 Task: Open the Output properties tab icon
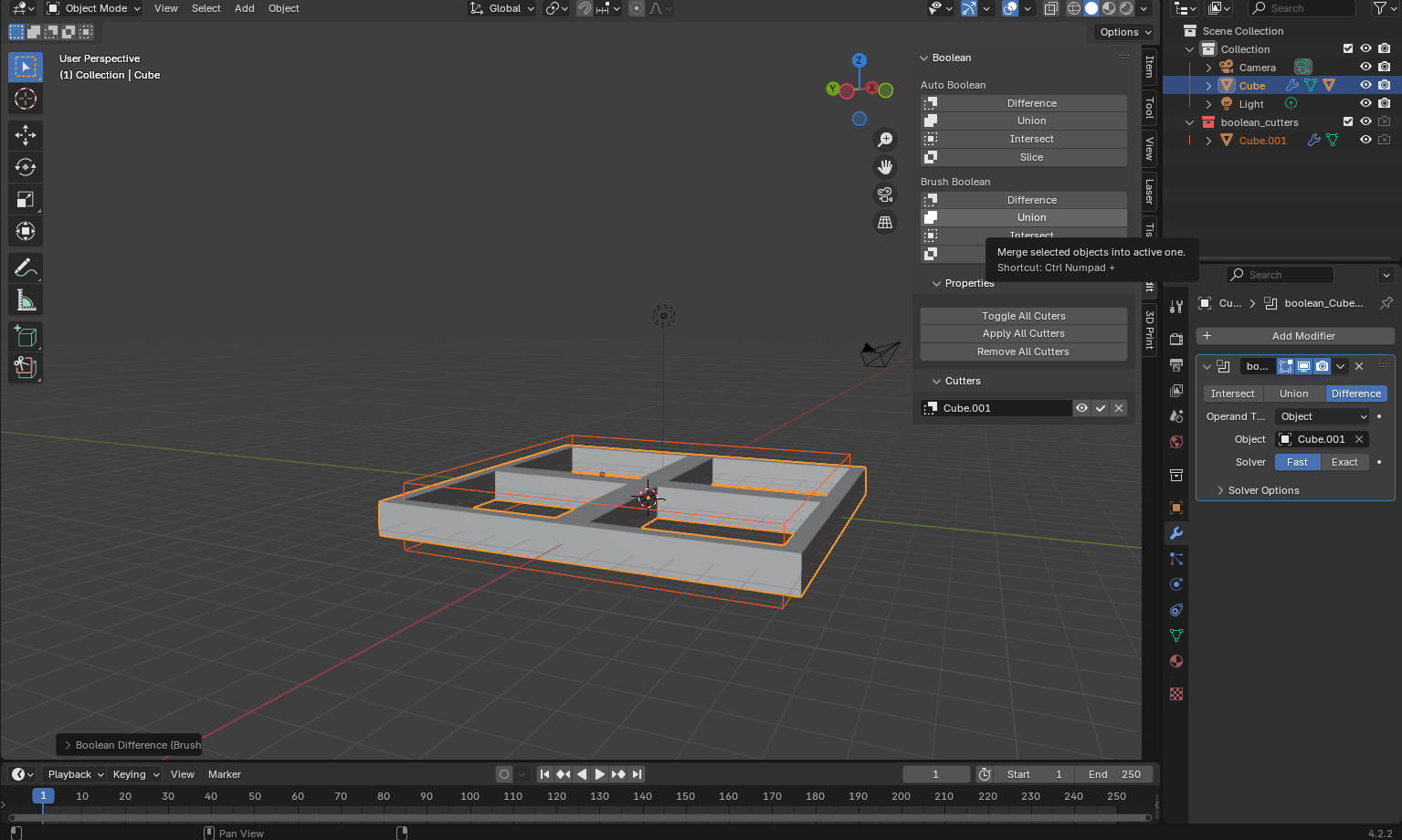pos(1176,364)
